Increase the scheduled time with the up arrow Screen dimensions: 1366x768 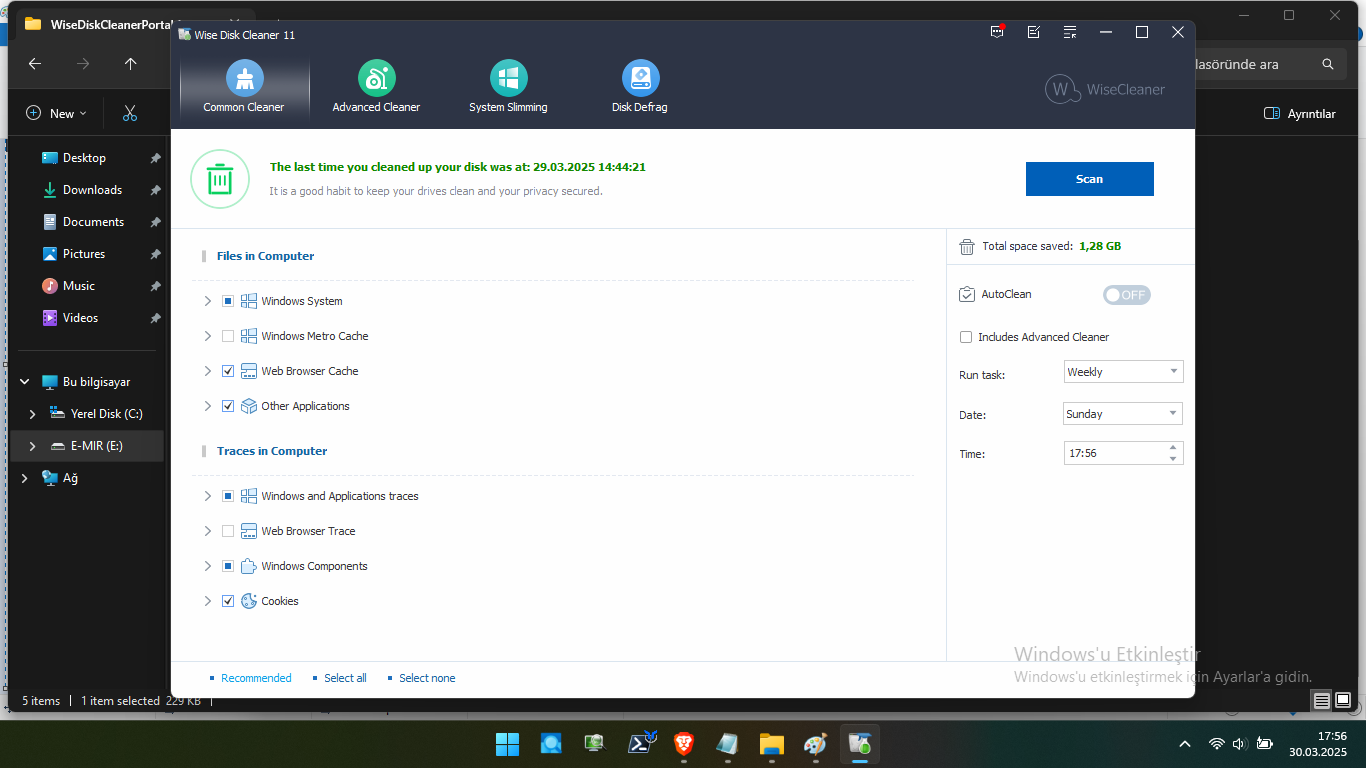[1173, 448]
